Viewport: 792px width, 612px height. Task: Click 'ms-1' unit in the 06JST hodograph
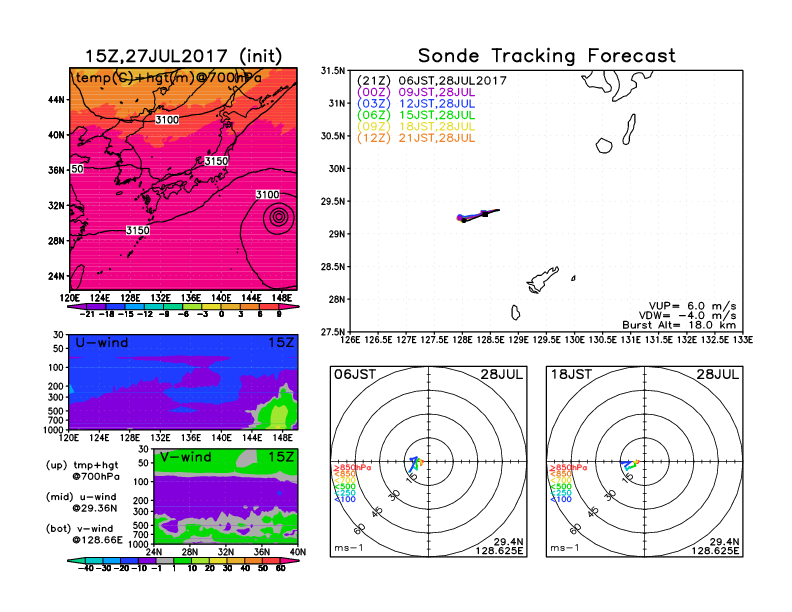349,548
